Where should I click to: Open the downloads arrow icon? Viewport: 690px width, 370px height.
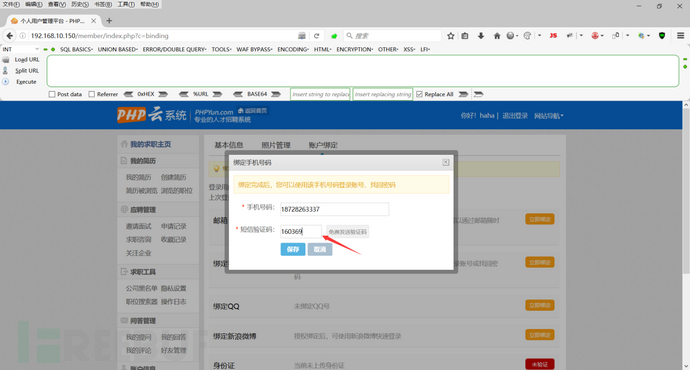point(481,36)
